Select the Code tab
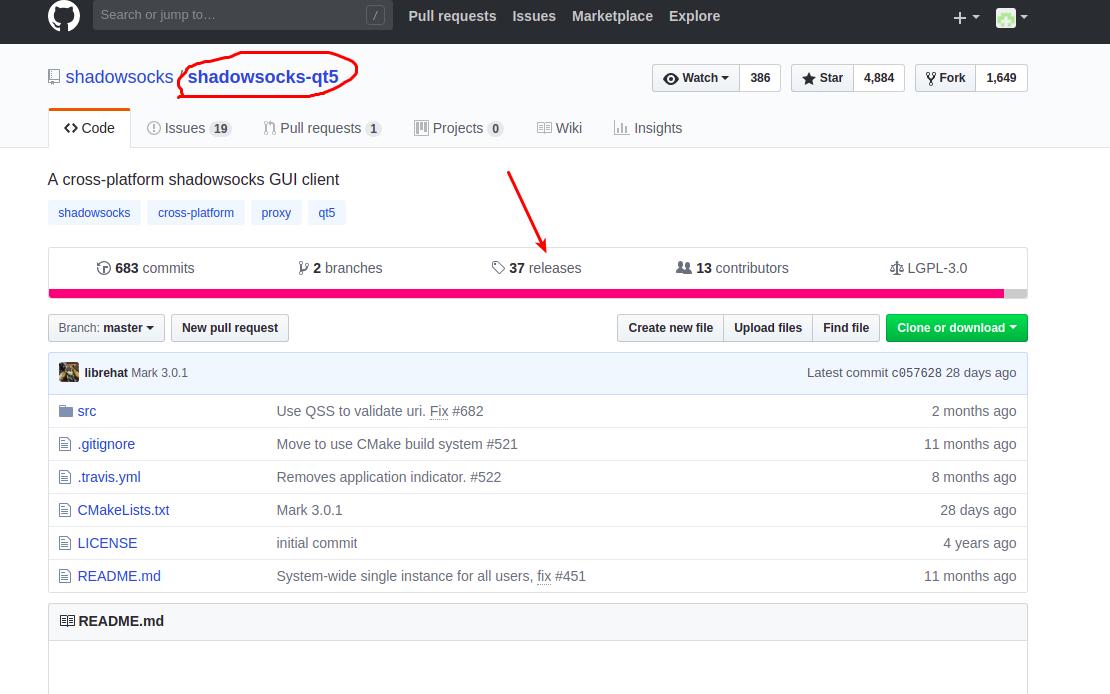The image size is (1110, 694). 89,128
